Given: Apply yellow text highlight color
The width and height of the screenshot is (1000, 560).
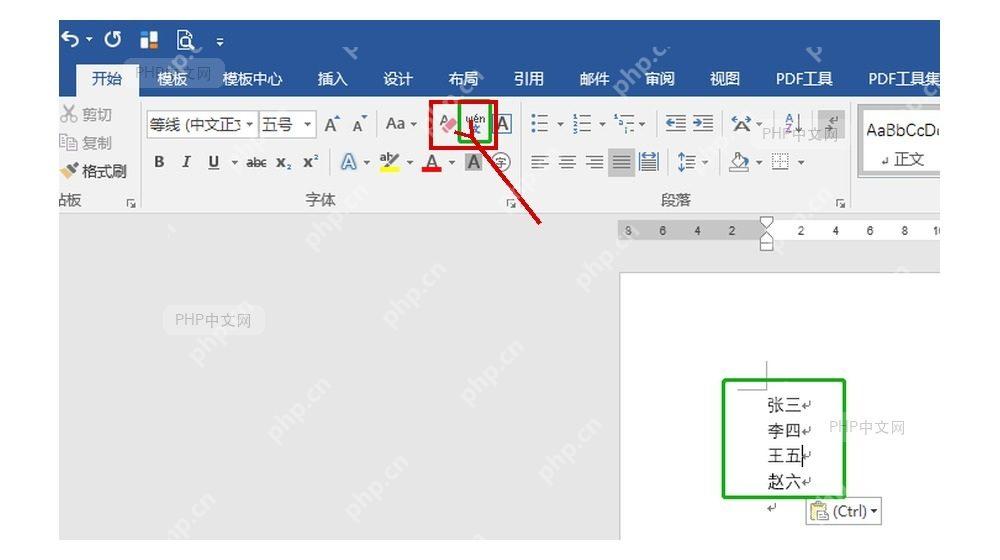Looking at the screenshot, I should coord(389,162).
